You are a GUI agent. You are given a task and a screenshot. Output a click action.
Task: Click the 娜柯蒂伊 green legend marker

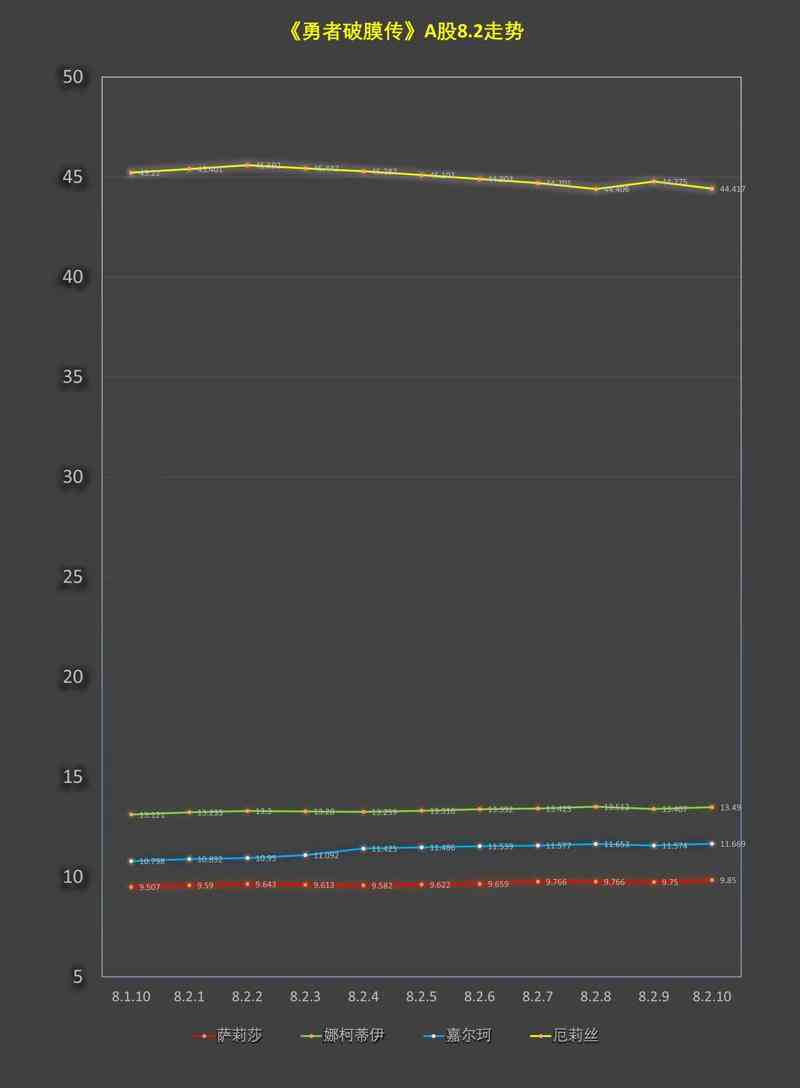point(311,1036)
